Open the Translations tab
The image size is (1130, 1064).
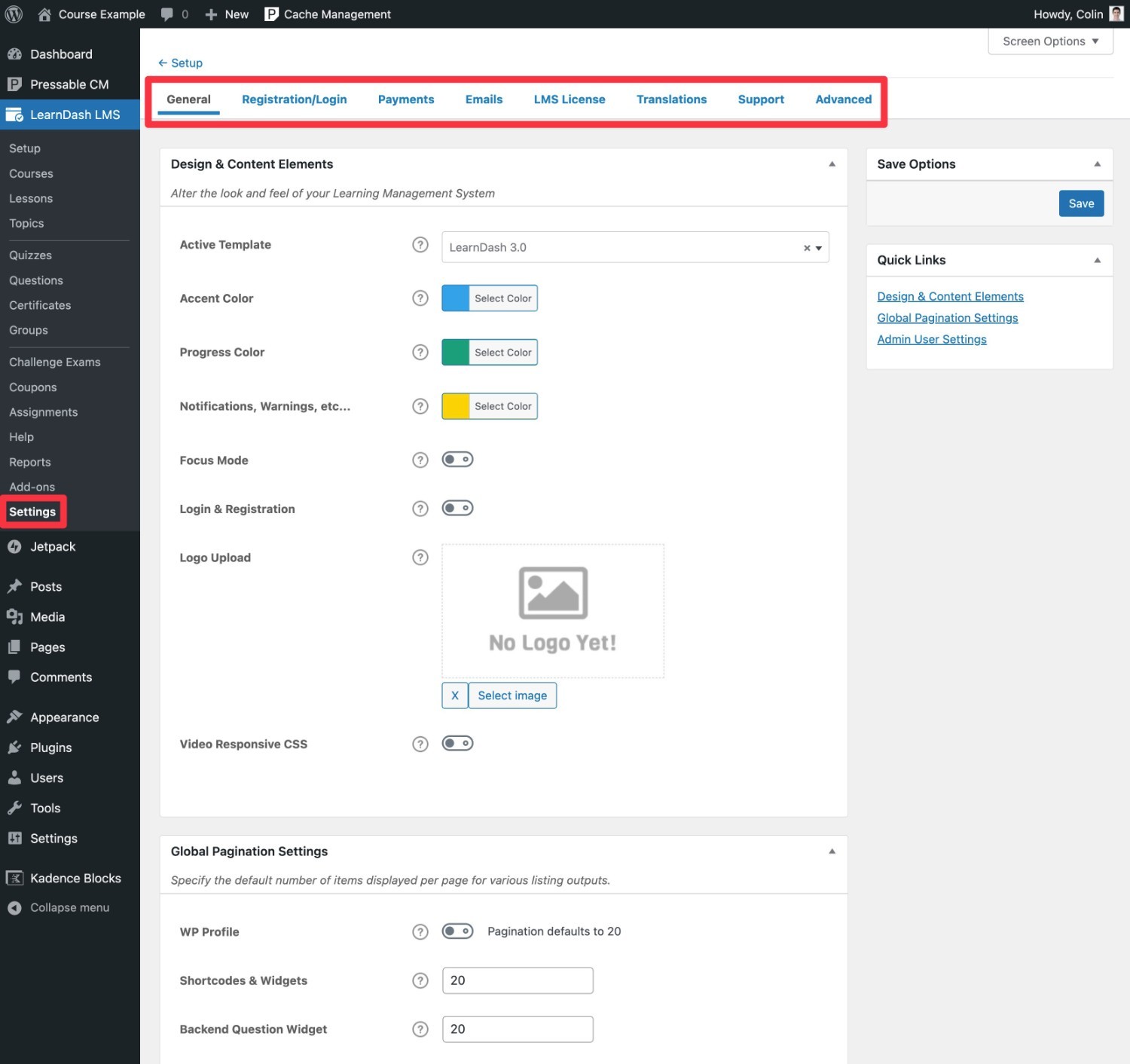tap(671, 99)
